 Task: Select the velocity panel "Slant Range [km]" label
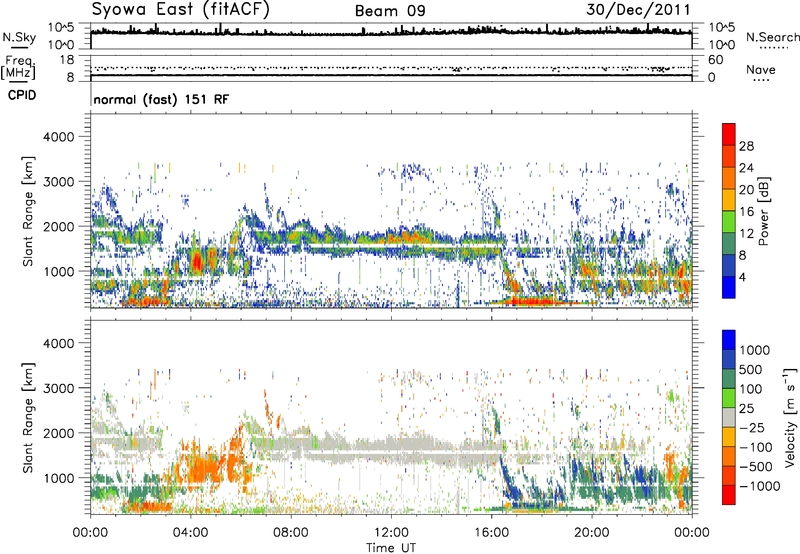click(28, 418)
